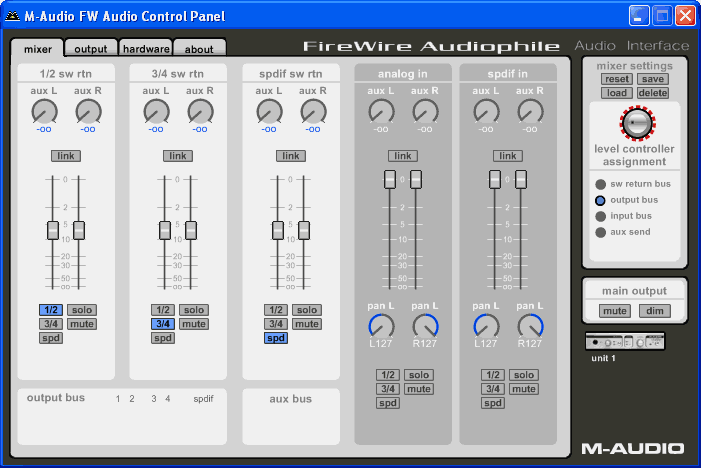Click right fader handle of spdif in
This screenshot has width=701, height=468.
click(521, 179)
